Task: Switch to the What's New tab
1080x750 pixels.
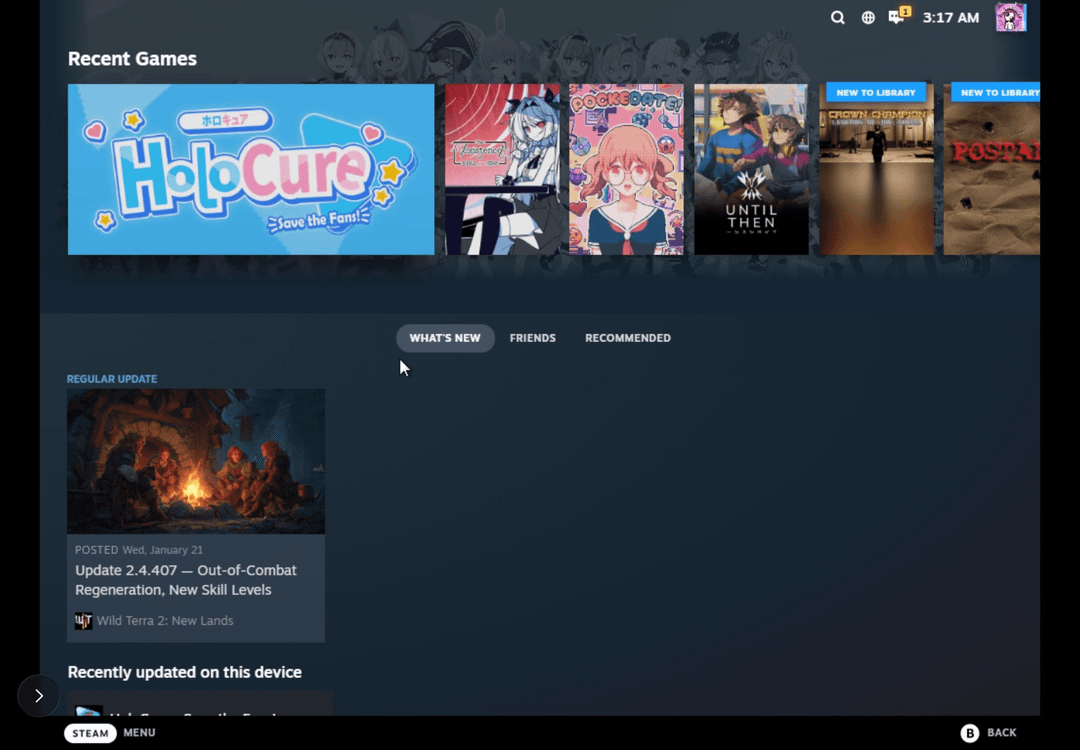Action: pyautogui.click(x=445, y=338)
